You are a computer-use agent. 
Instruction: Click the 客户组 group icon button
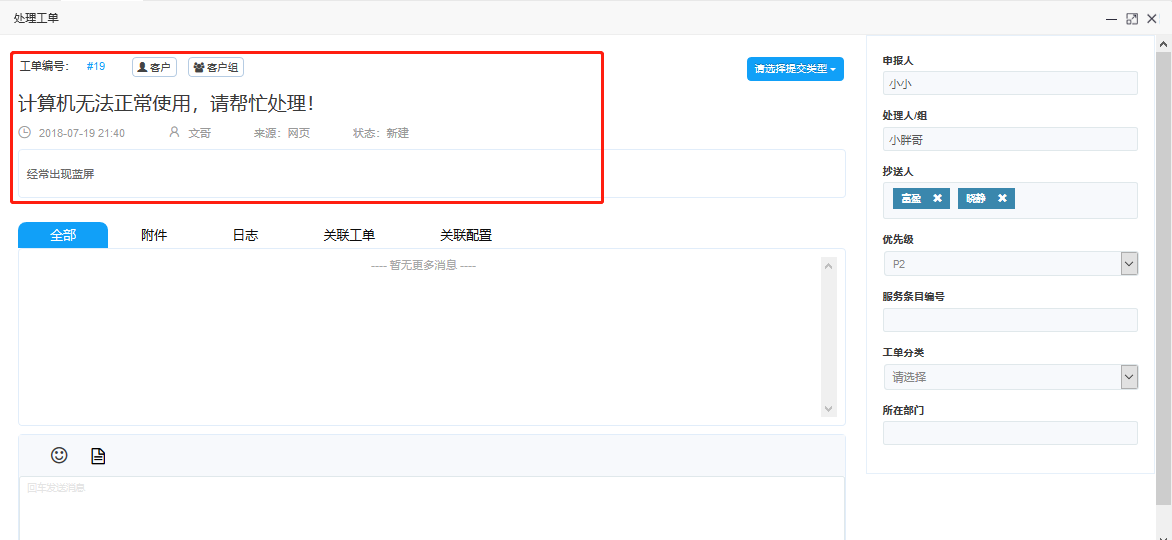[x=216, y=67]
